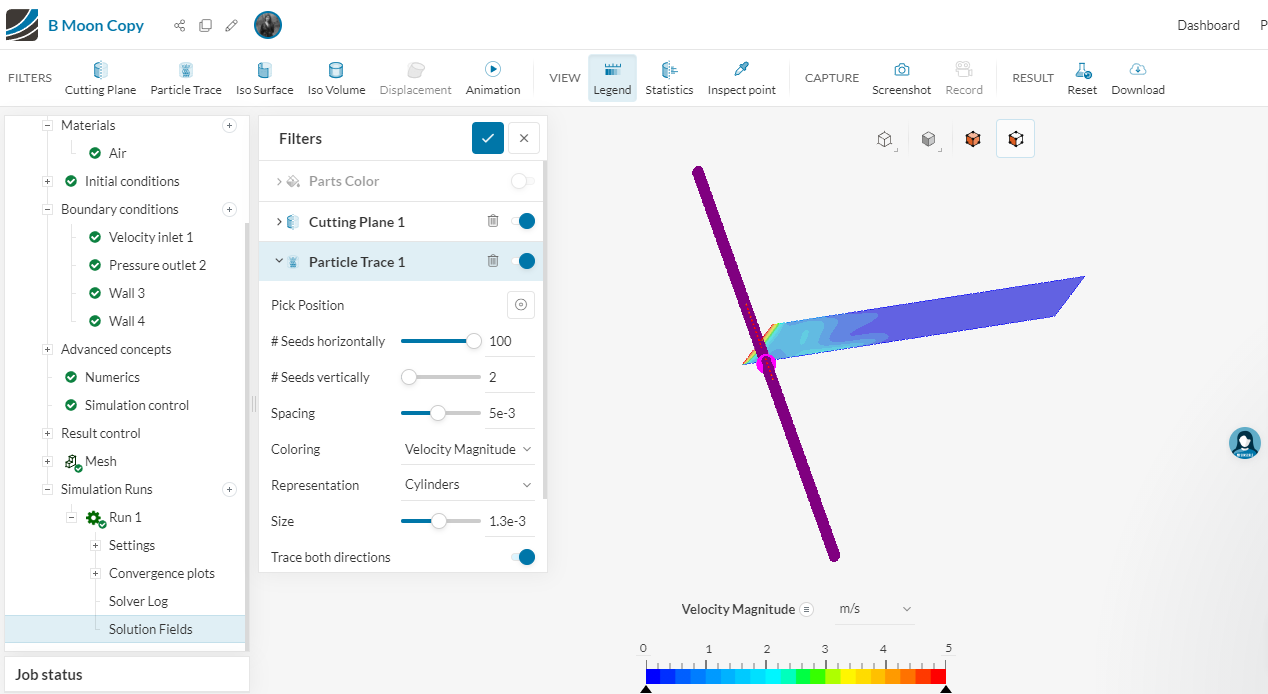Reset the result view
Image resolution: width=1268 pixels, height=694 pixels.
coord(1082,78)
